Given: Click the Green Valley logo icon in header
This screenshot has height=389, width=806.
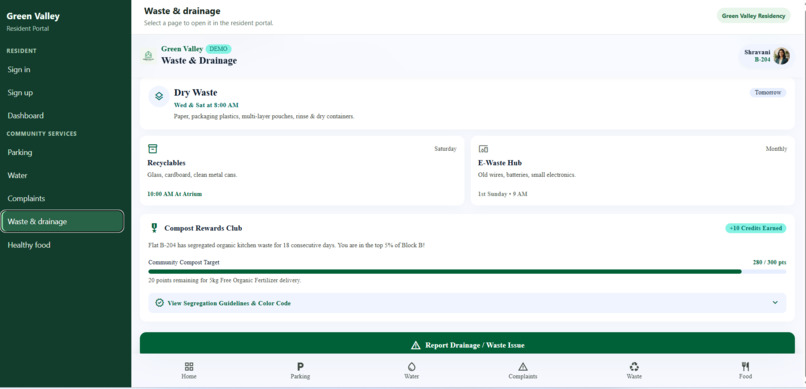Looking at the screenshot, I should [148, 55].
